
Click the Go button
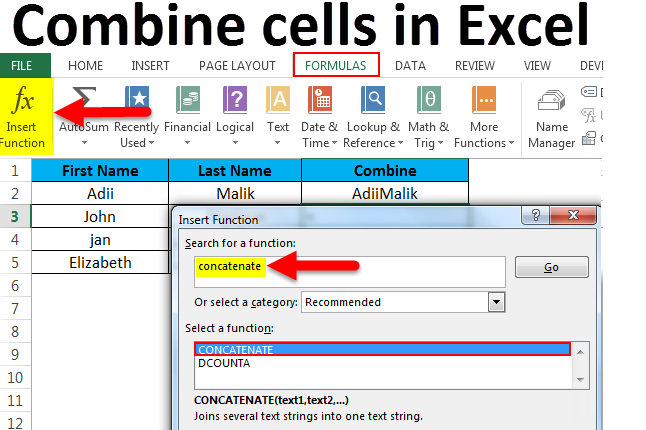tap(552, 267)
